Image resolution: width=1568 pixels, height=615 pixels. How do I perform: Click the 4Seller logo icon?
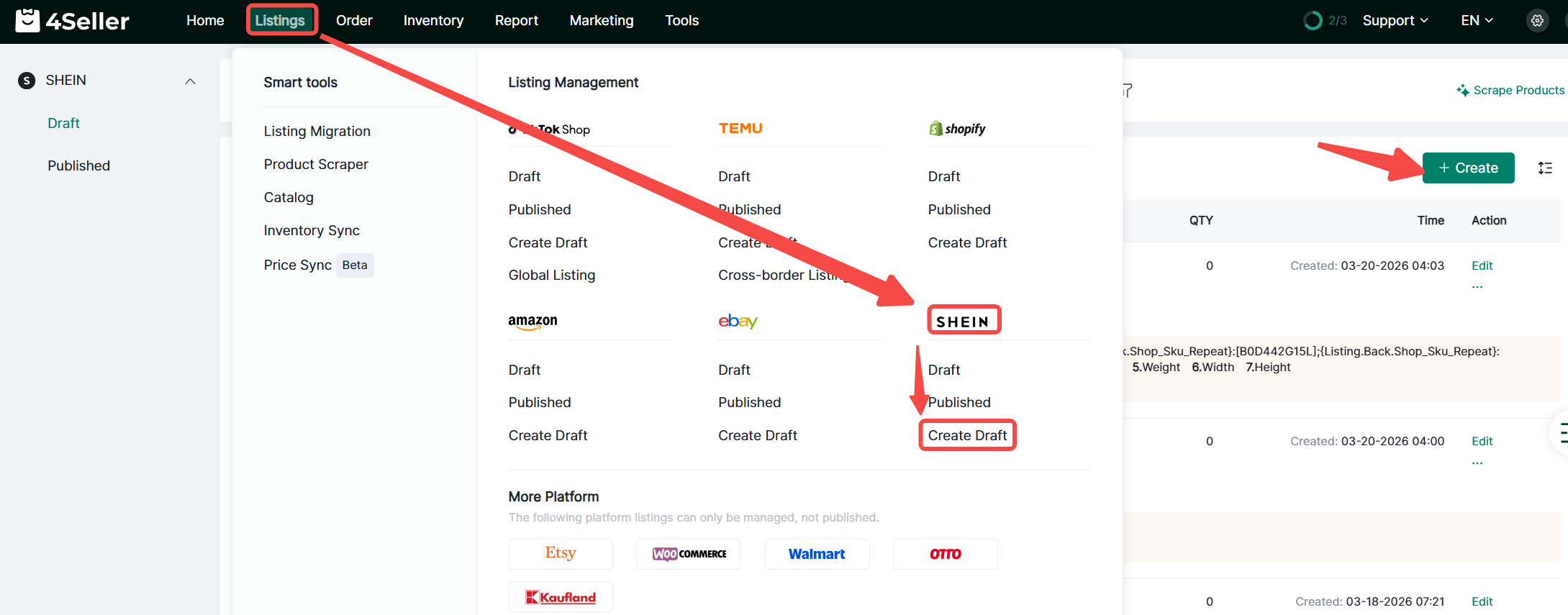point(27,20)
